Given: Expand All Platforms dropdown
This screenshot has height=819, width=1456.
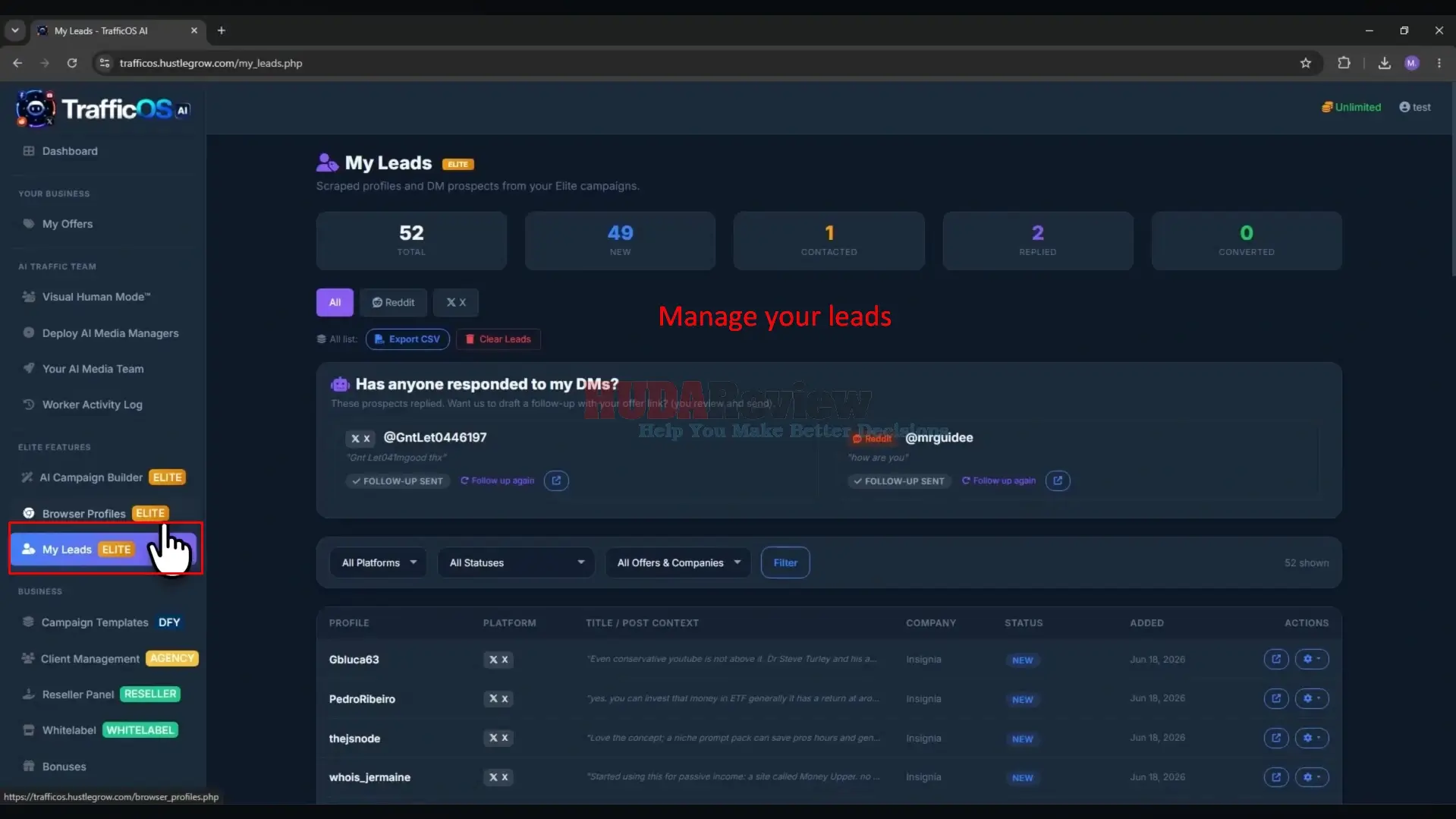Looking at the screenshot, I should click(x=378, y=562).
